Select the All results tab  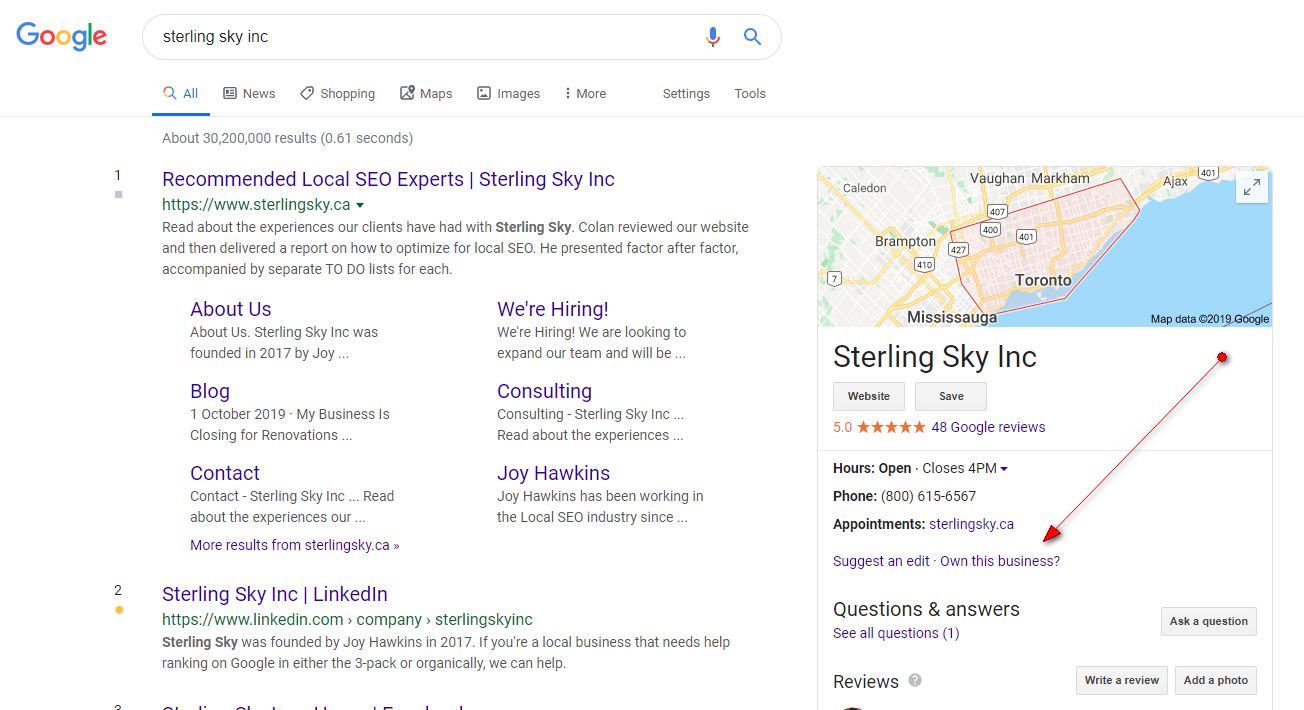coord(181,94)
